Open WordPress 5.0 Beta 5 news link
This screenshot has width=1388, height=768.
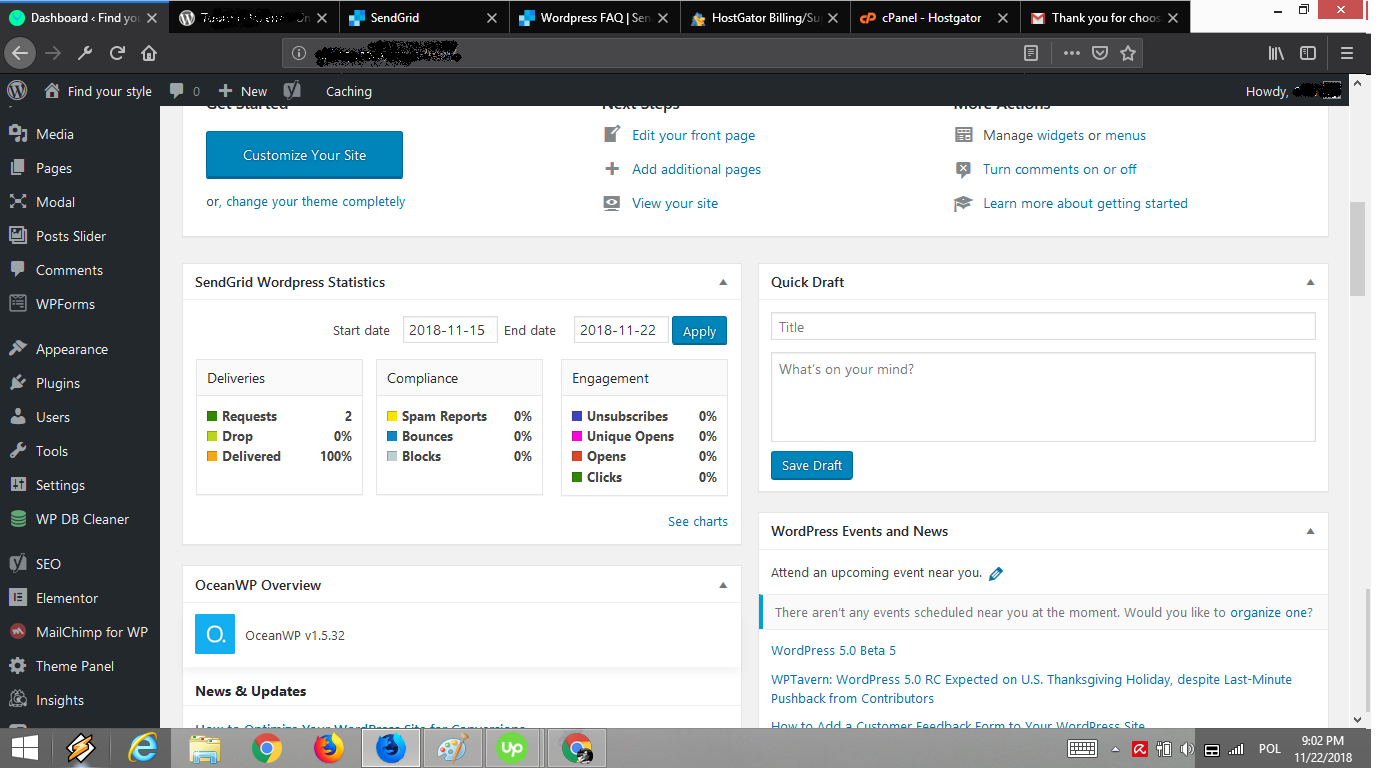point(833,650)
